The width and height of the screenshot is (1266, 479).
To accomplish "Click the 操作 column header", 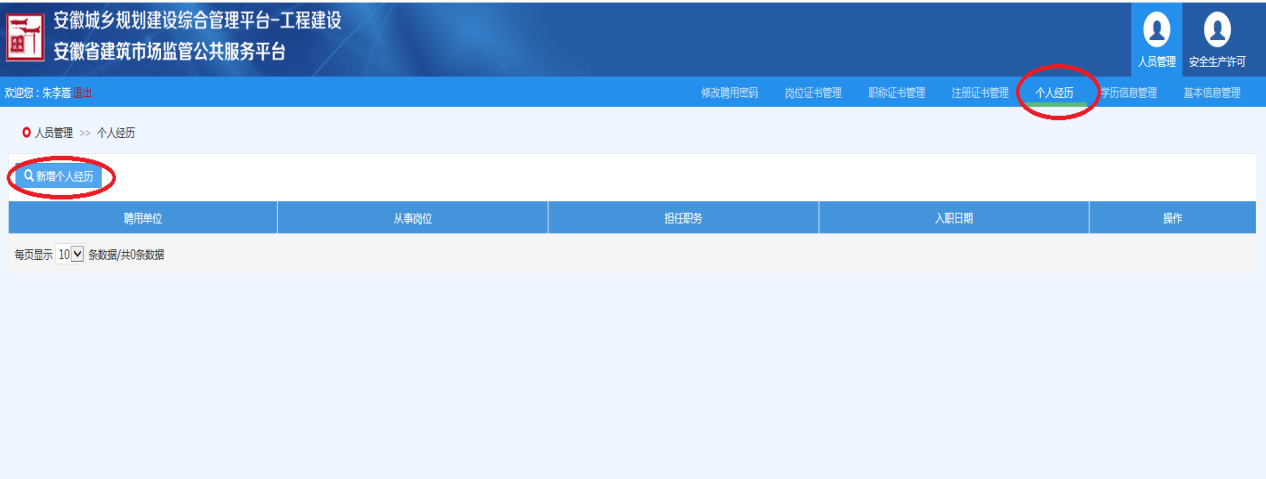I will [x=1172, y=218].
